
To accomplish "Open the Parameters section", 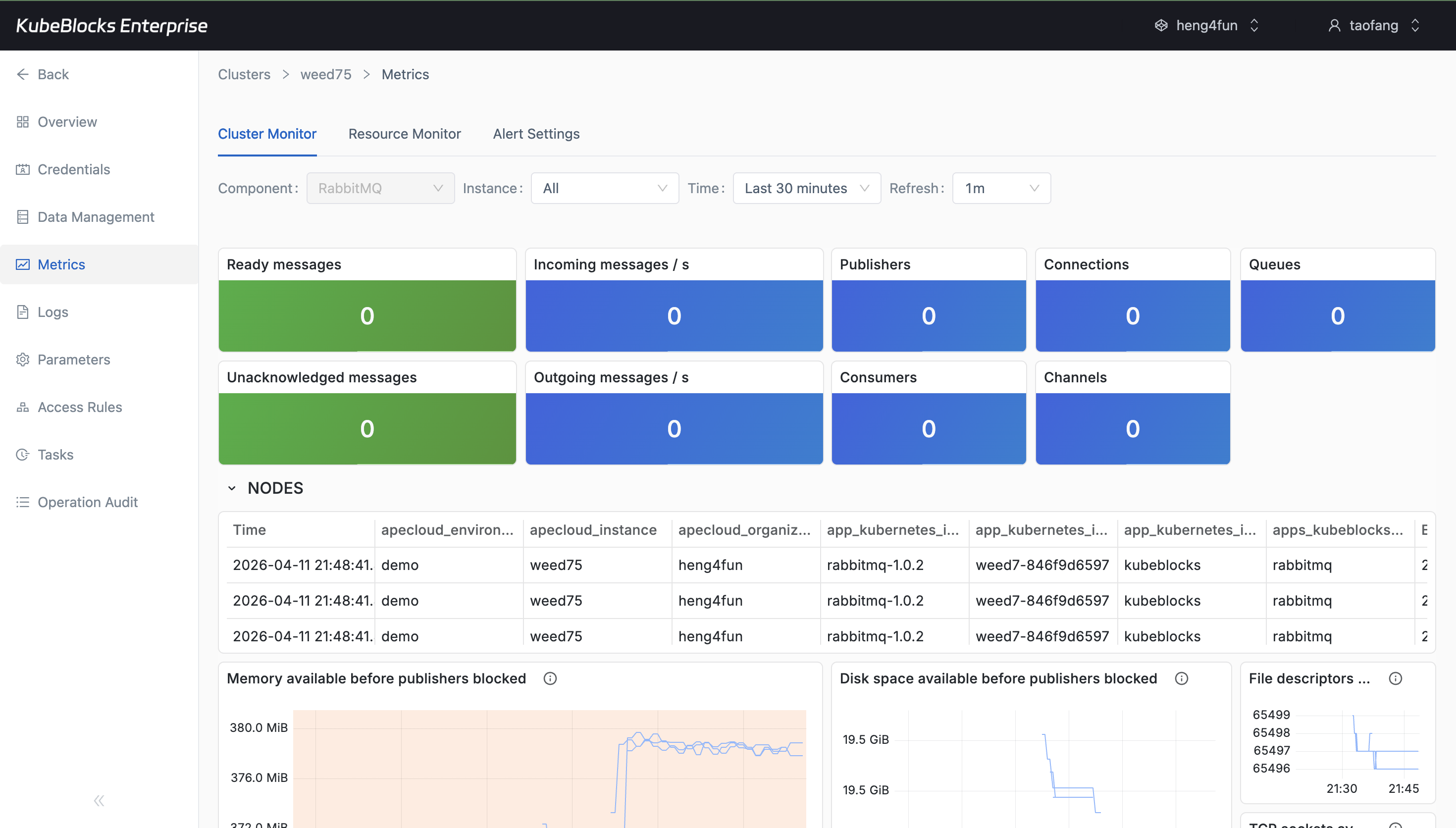I will 74,359.
